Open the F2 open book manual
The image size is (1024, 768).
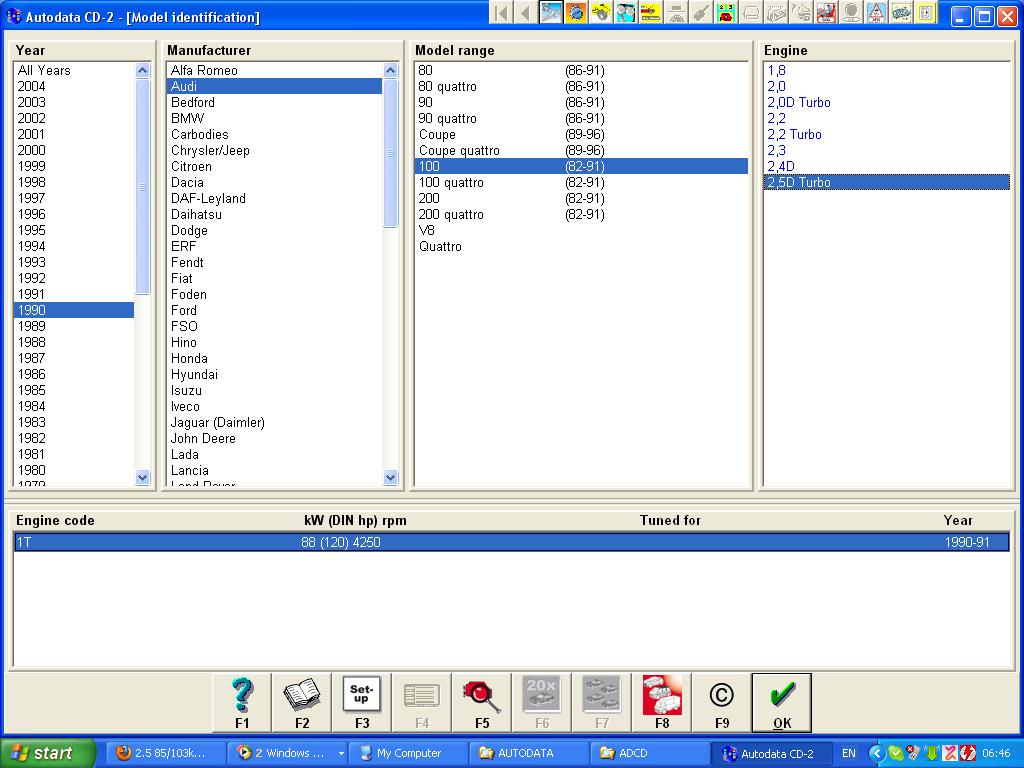[302, 703]
